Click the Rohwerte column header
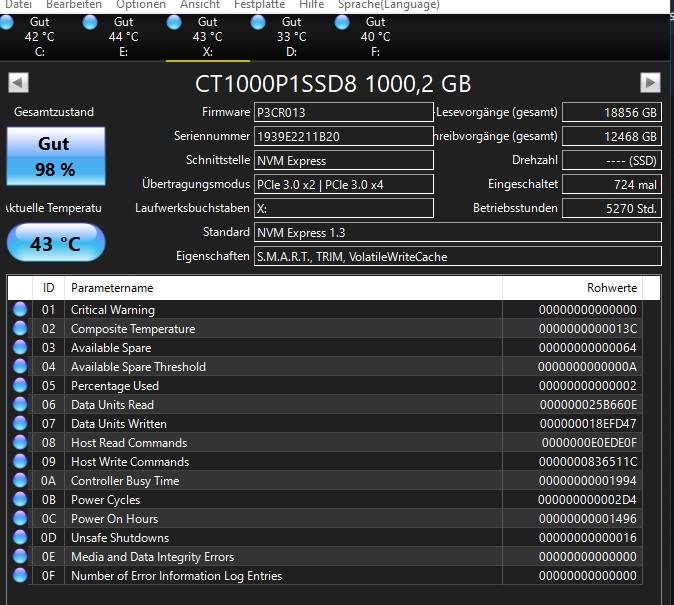 pos(572,288)
